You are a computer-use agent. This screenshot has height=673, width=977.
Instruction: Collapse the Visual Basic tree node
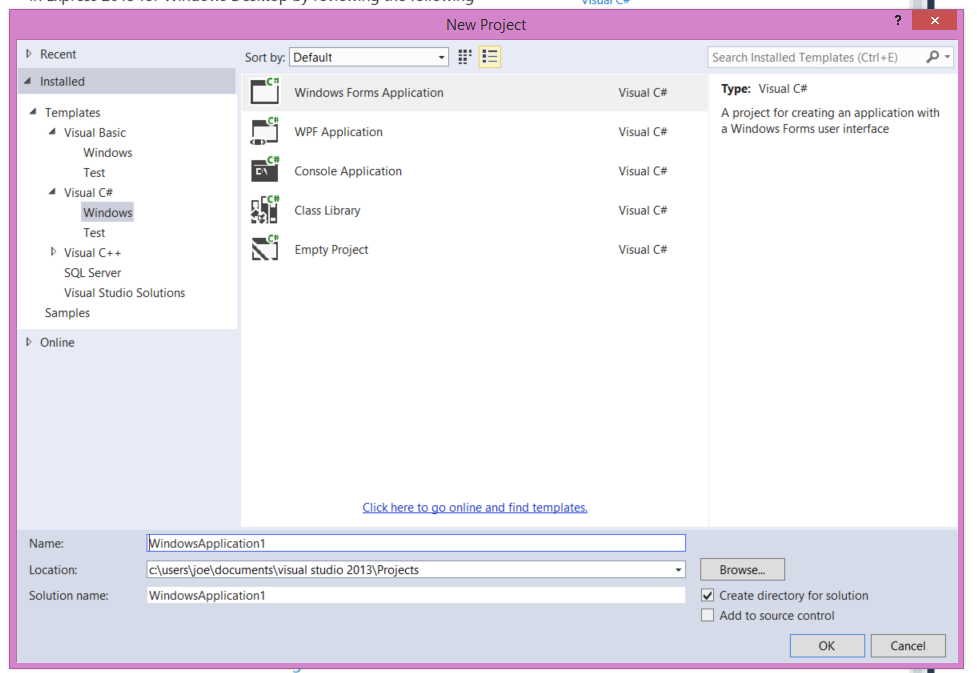point(54,132)
